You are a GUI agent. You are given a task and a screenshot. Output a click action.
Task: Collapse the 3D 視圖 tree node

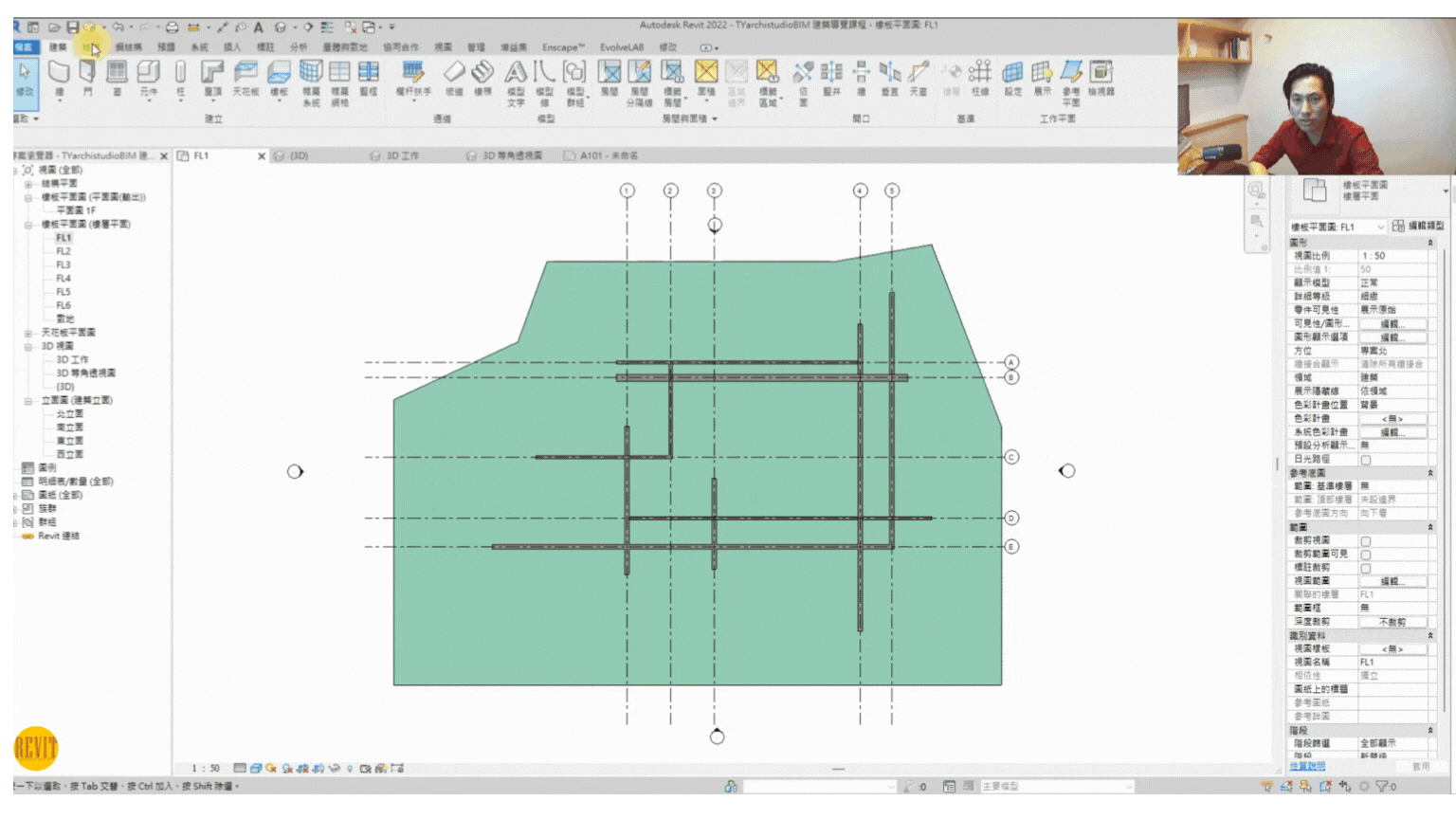(28, 347)
